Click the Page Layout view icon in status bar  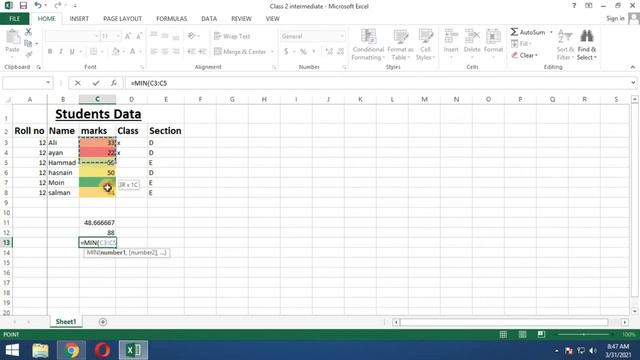click(522, 334)
